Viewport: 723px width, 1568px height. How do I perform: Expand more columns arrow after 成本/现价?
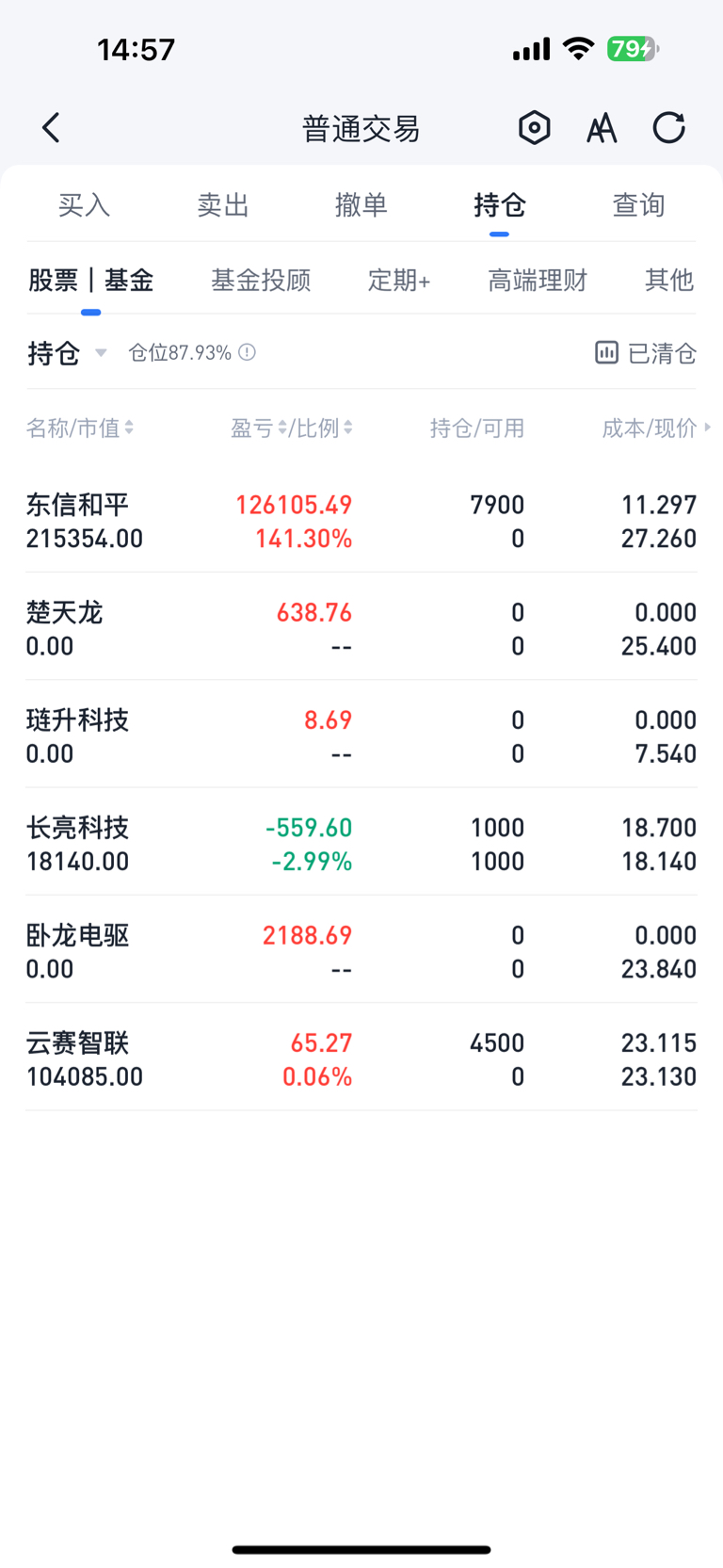[x=707, y=428]
